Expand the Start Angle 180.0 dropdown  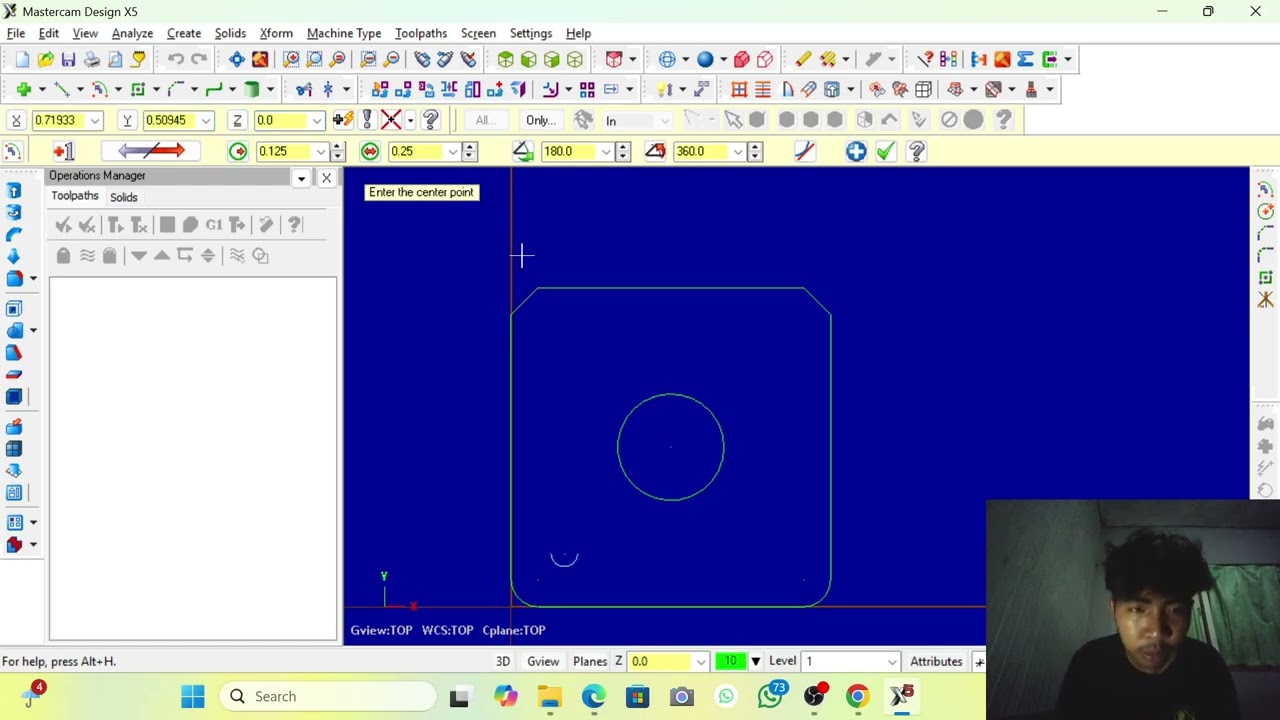pyautogui.click(x=606, y=152)
